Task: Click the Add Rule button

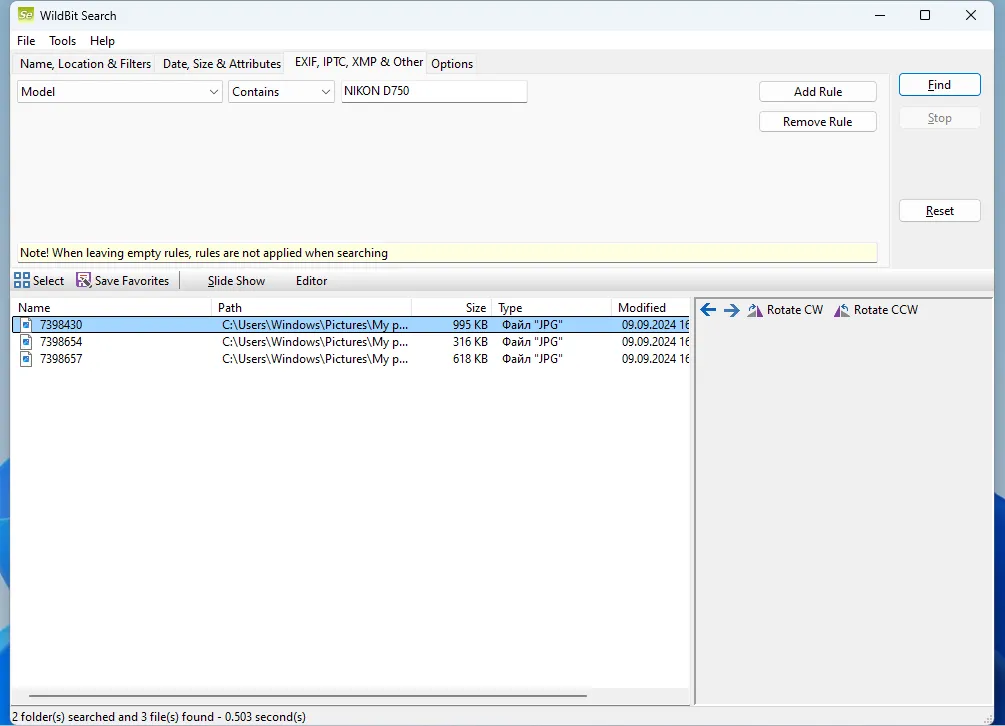Action: [817, 92]
